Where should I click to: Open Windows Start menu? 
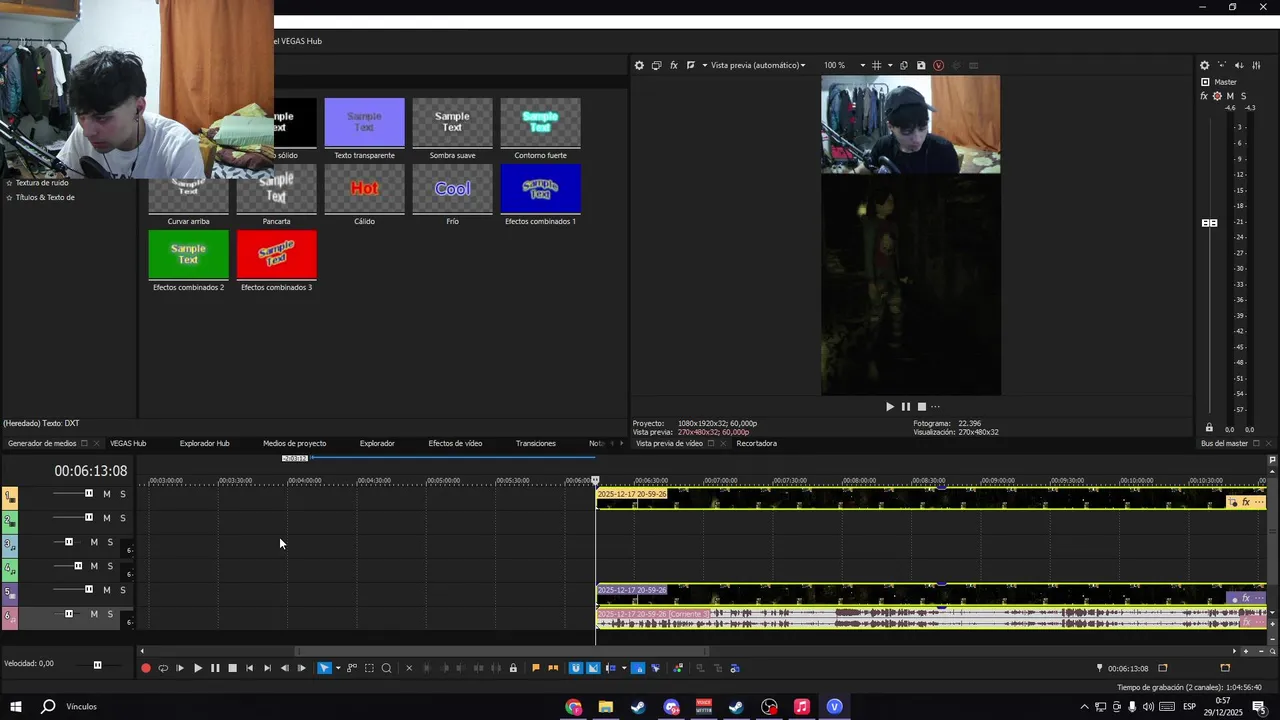16,707
